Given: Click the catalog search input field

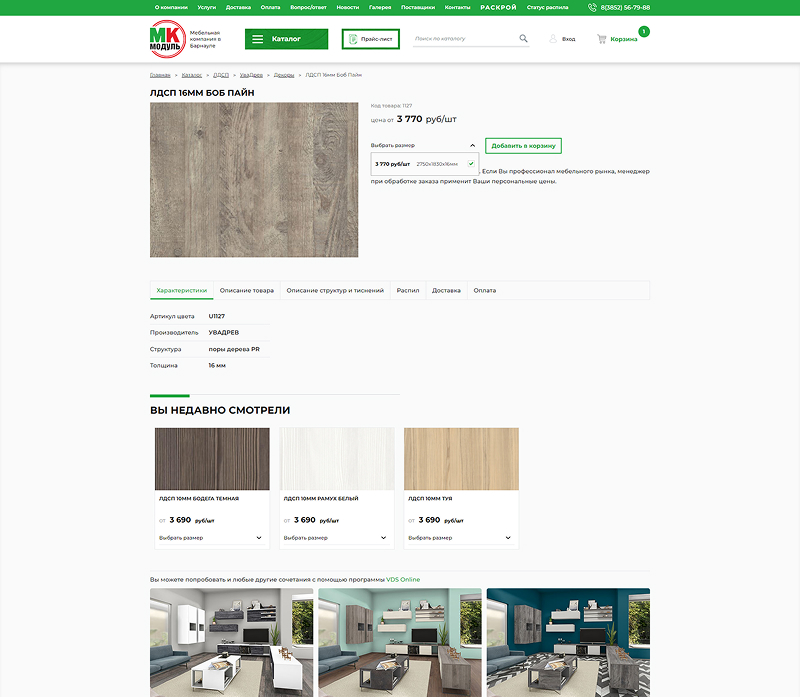Looking at the screenshot, I should [x=463, y=39].
